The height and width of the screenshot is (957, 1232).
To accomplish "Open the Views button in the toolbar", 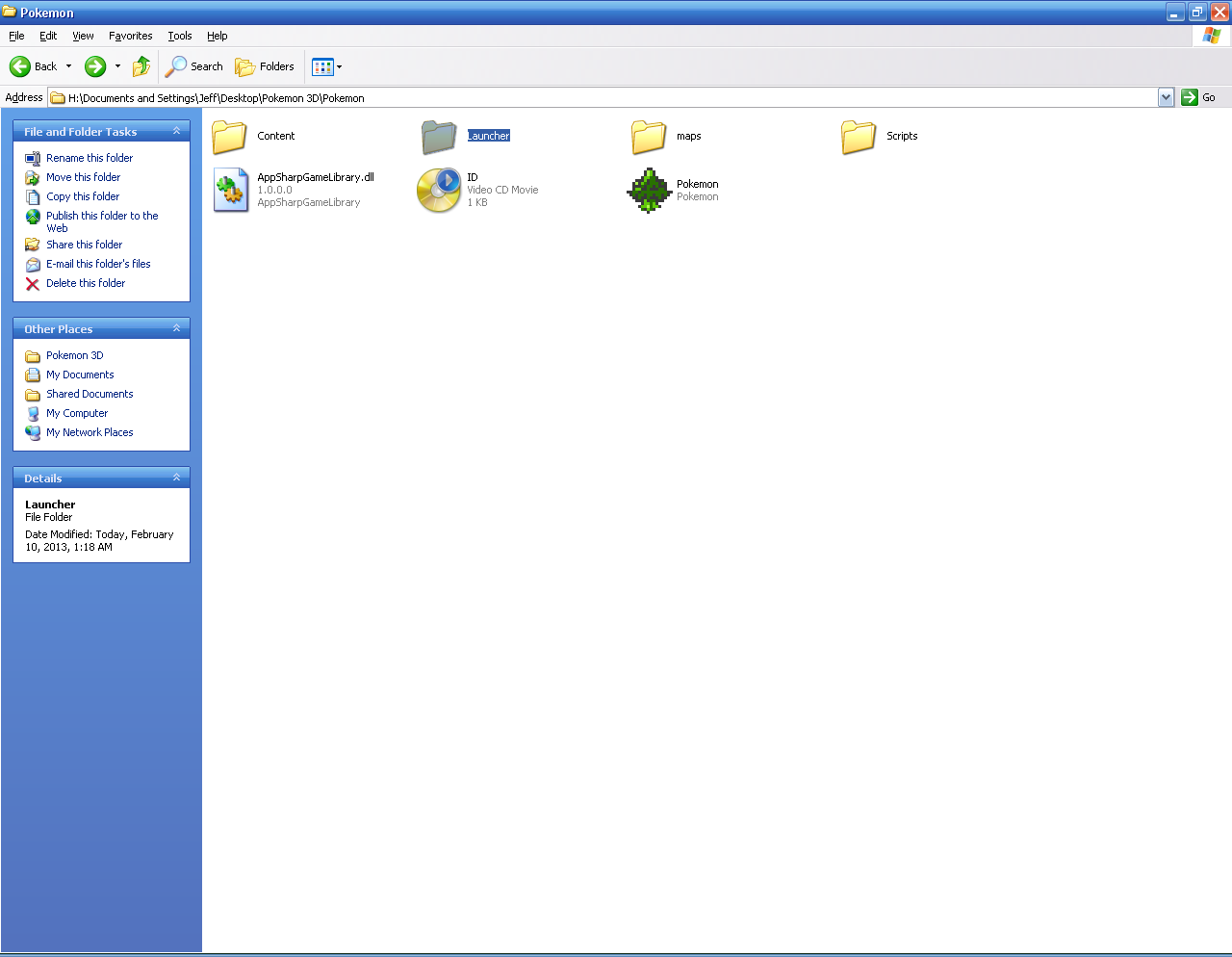I will click(322, 66).
